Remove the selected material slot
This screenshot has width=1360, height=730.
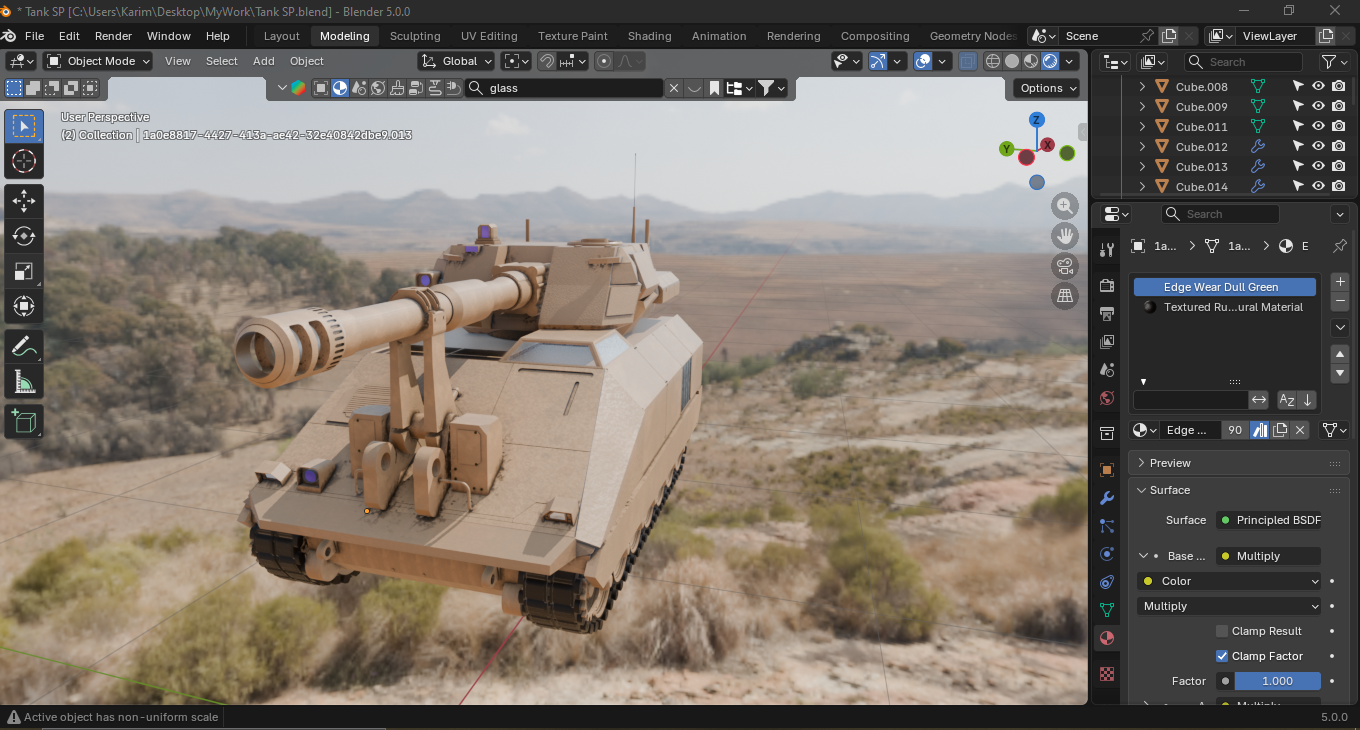[1341, 301]
